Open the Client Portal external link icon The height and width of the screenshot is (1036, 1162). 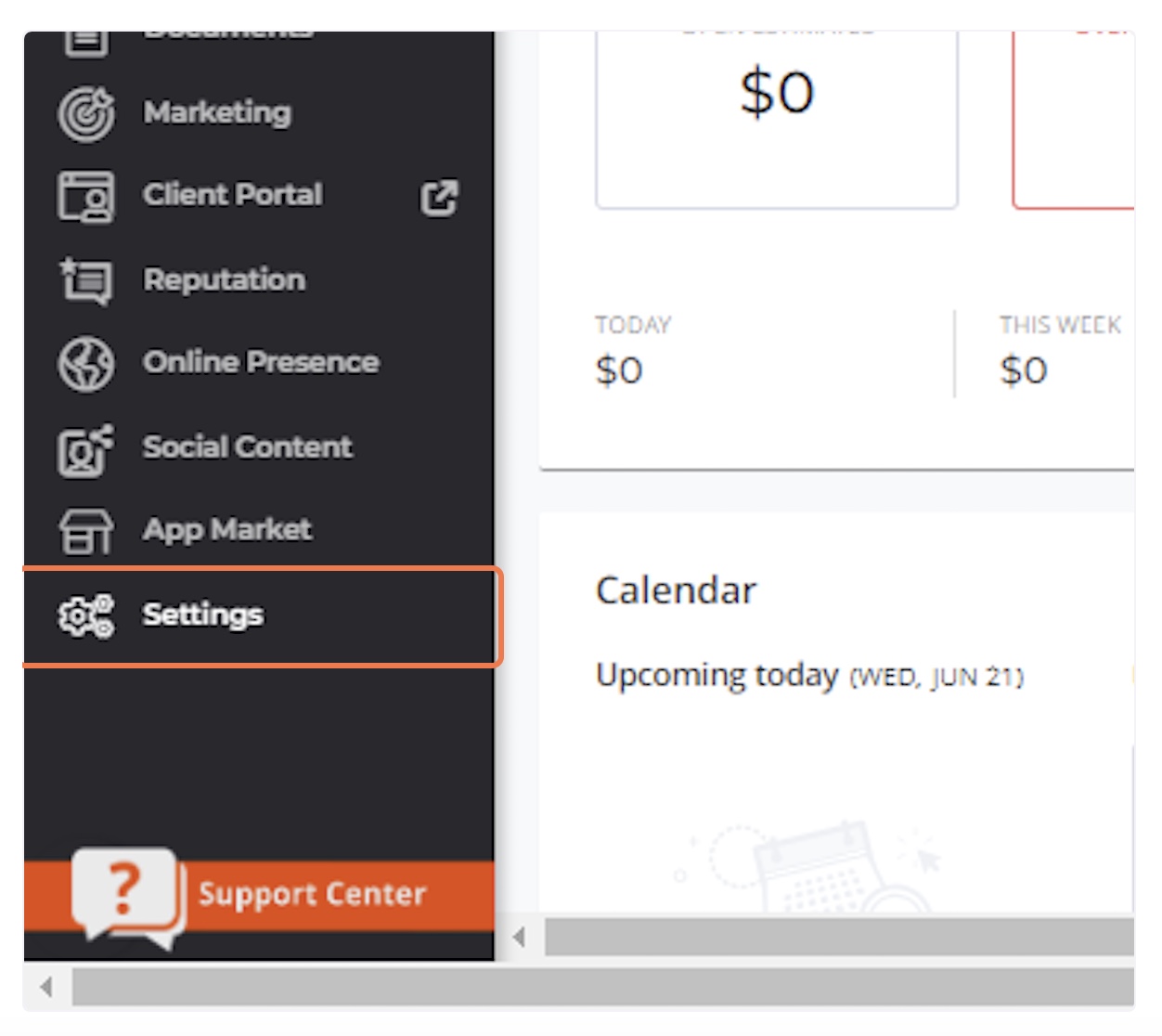point(439,197)
